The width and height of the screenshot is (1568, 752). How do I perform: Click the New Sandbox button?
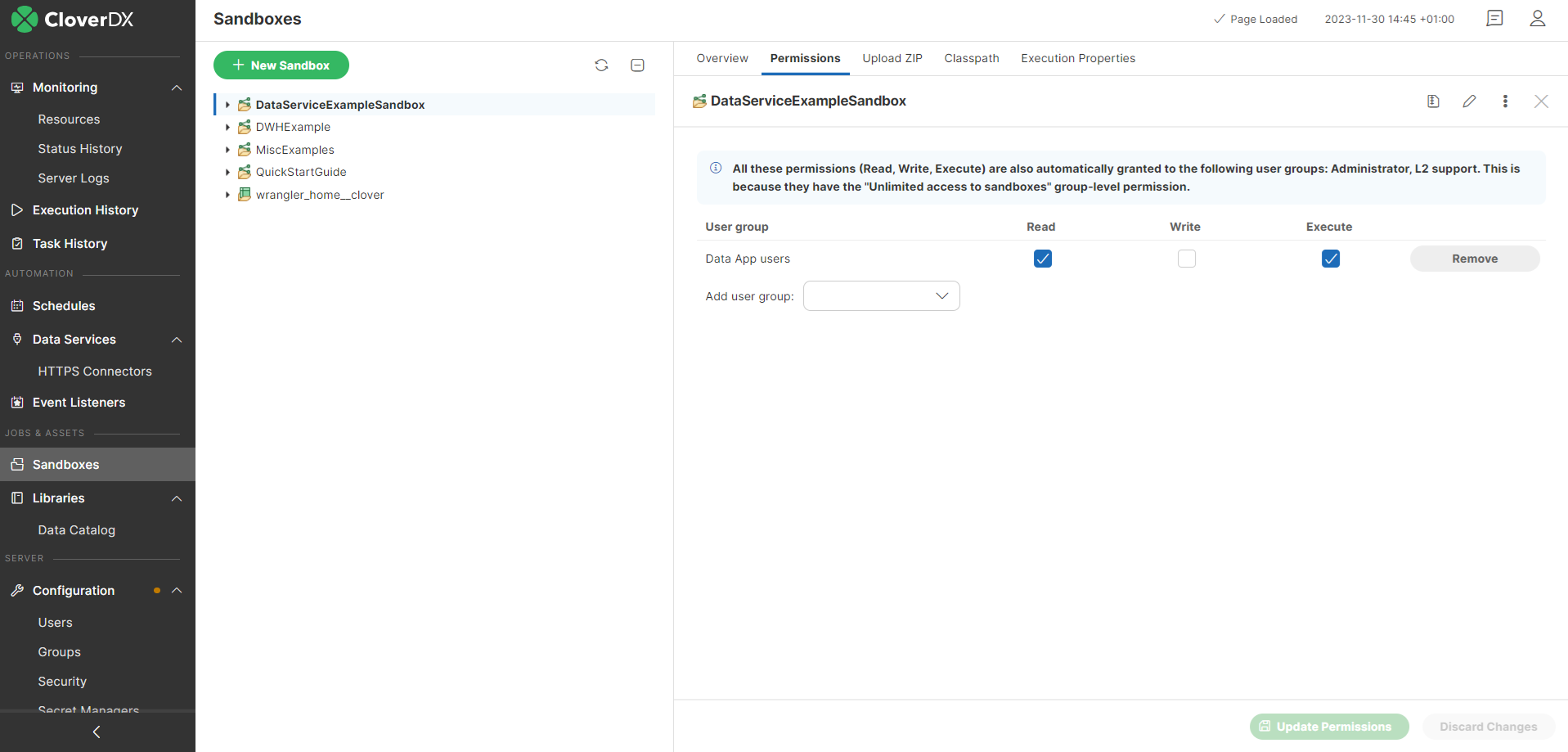pos(281,65)
